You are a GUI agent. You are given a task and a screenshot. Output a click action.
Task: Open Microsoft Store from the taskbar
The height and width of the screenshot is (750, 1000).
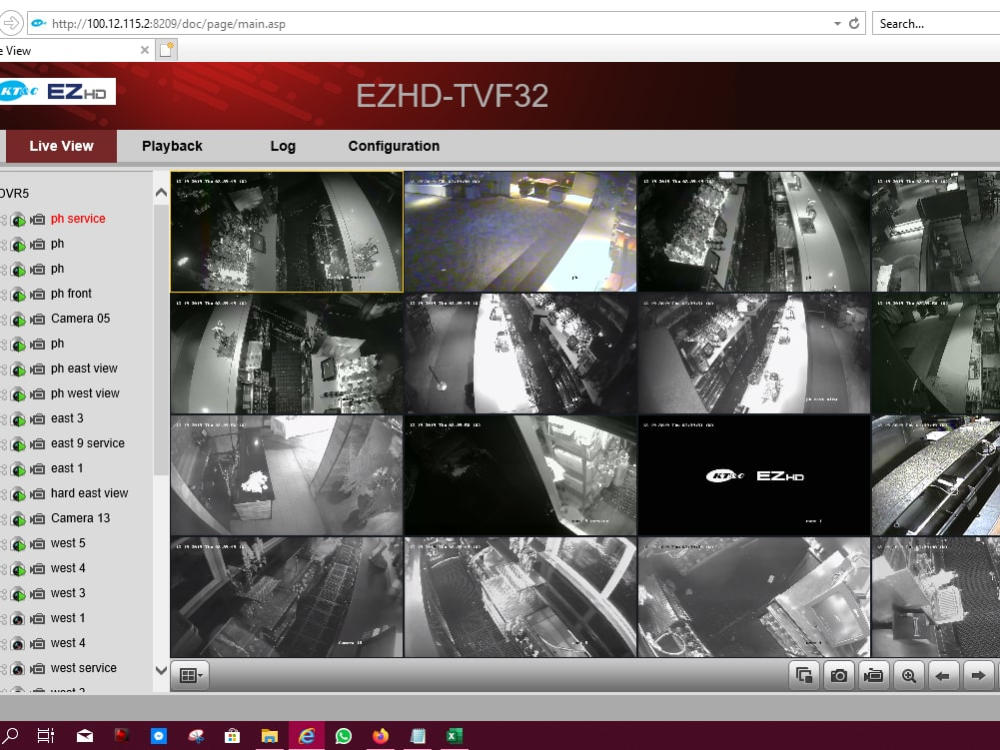[x=233, y=736]
